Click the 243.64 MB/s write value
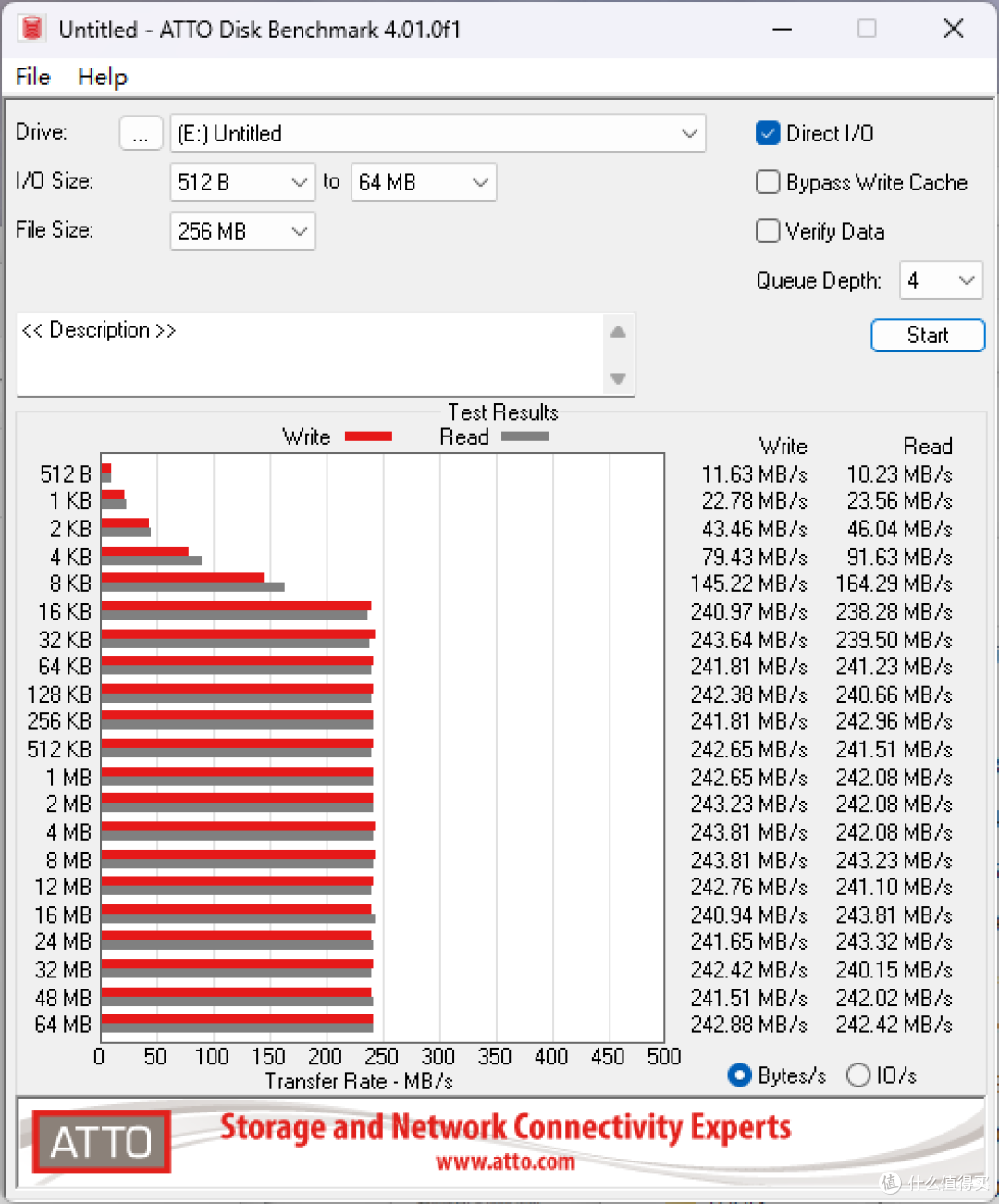 (x=748, y=640)
